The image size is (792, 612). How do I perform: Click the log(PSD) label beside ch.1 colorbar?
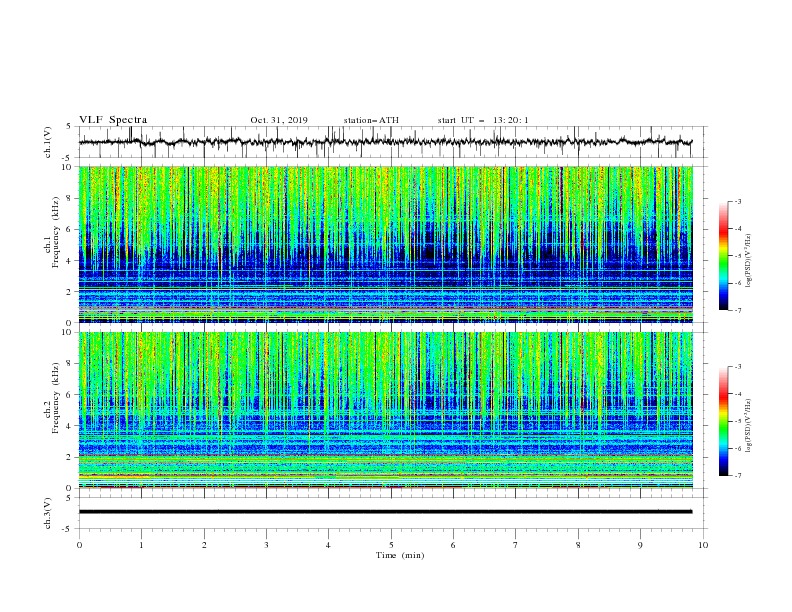point(749,260)
